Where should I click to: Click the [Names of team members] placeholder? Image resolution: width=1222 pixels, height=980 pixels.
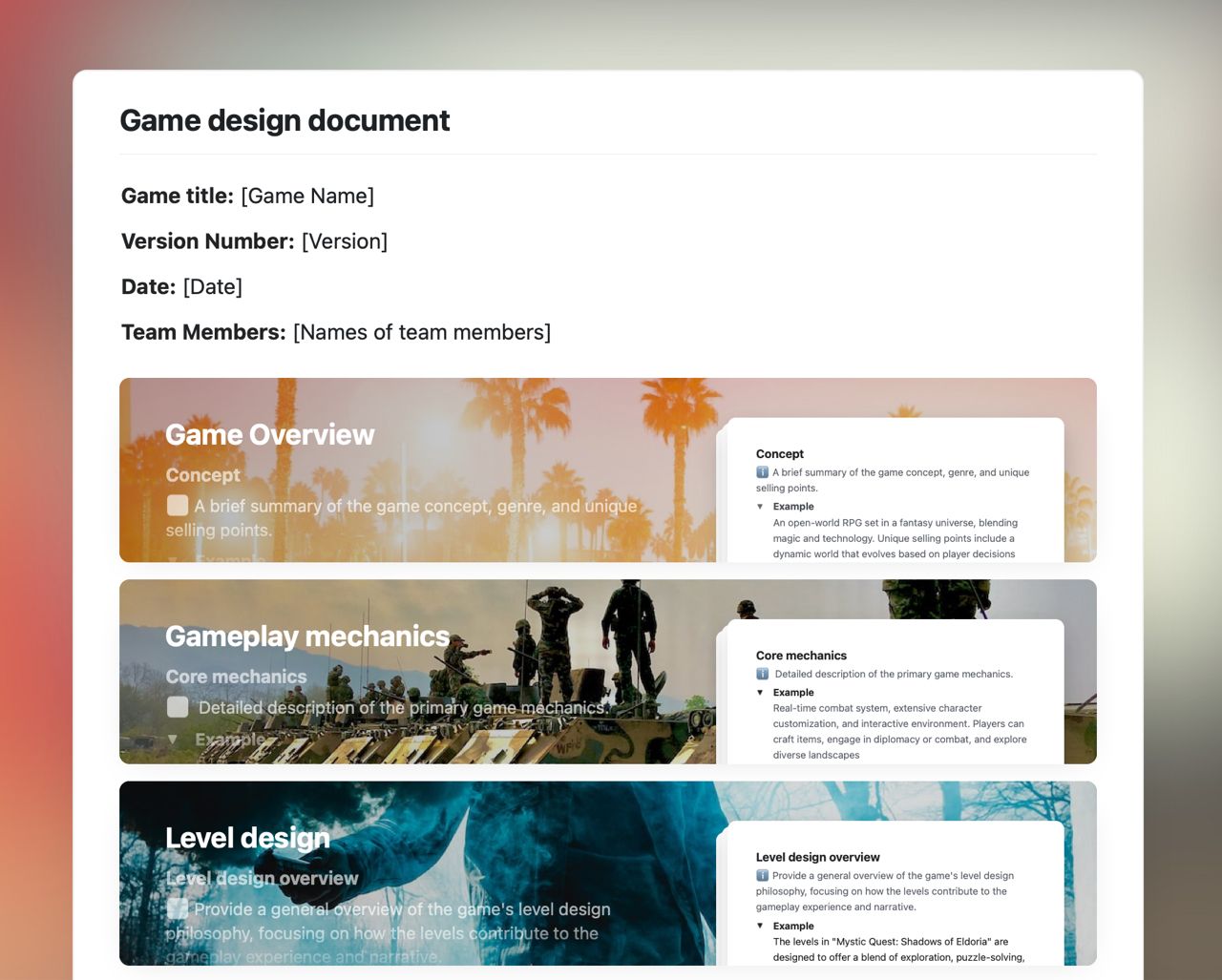point(422,332)
